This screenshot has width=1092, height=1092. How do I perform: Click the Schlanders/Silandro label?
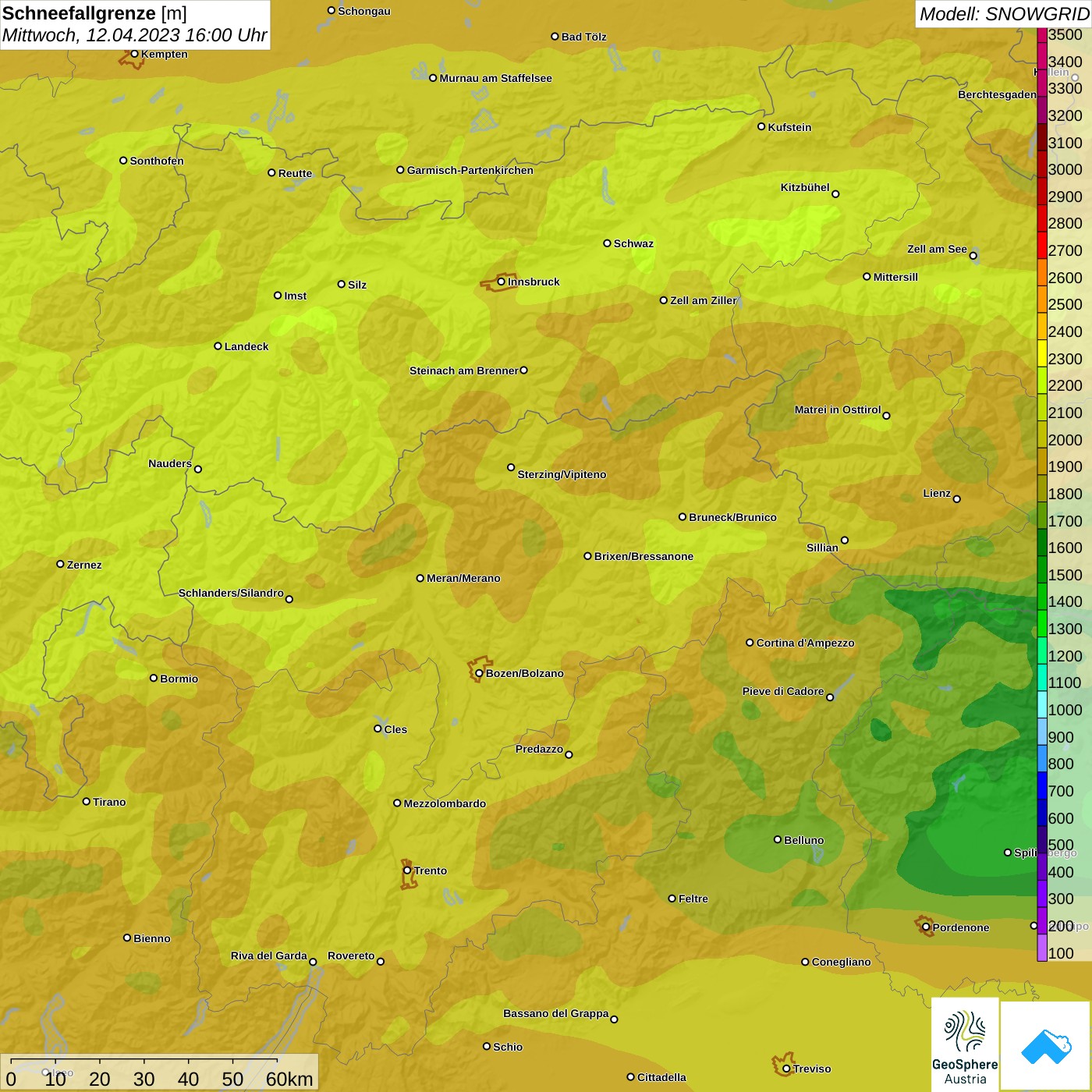[231, 593]
